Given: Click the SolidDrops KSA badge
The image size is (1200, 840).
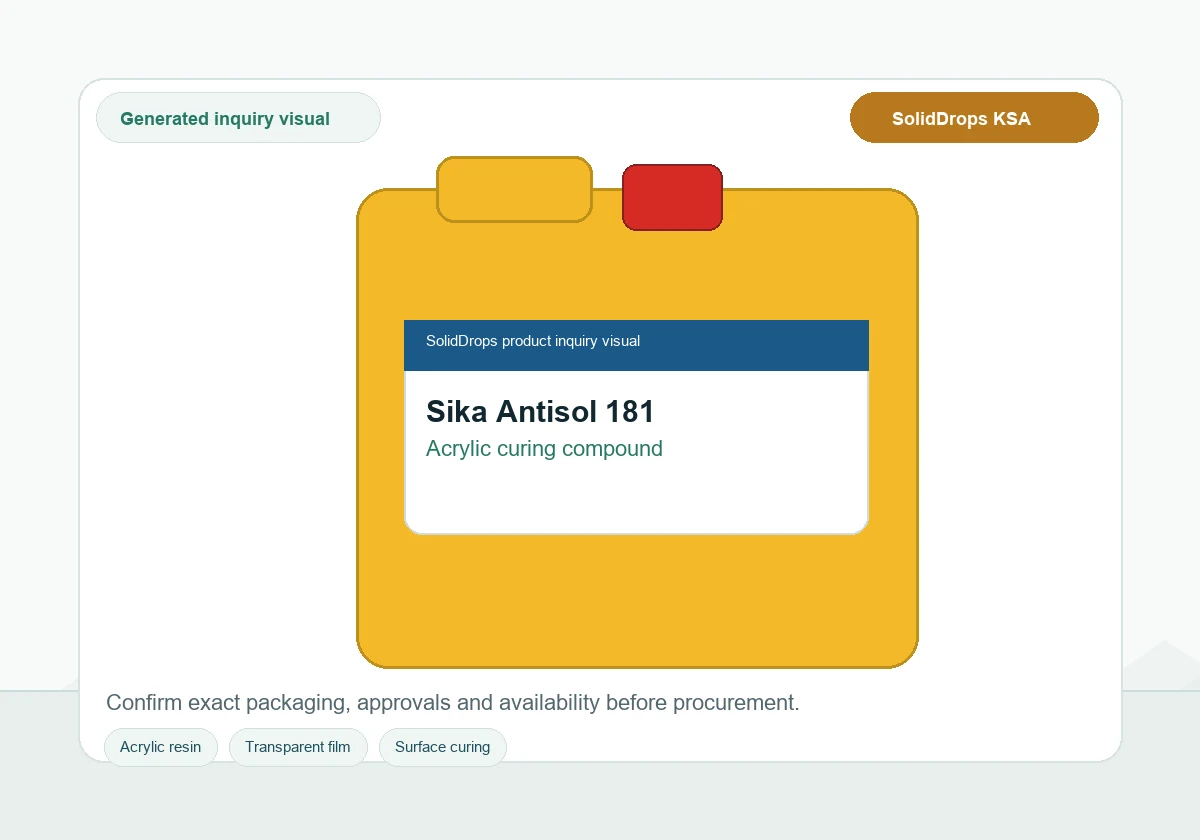Looking at the screenshot, I should [x=974, y=118].
